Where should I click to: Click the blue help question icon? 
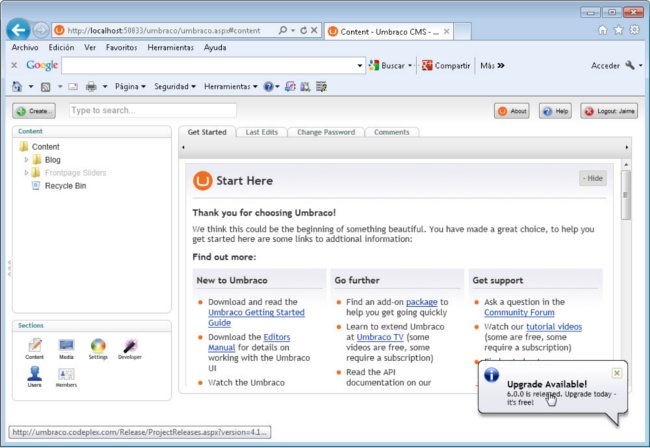pyautogui.click(x=269, y=87)
